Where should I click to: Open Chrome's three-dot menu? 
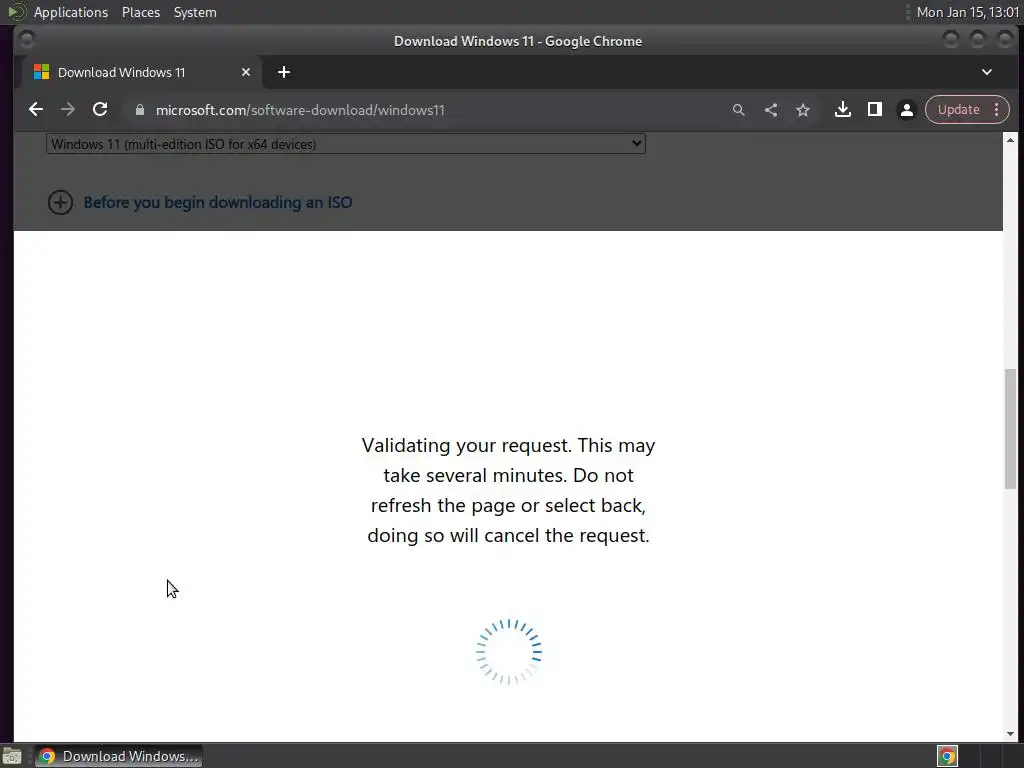pos(997,110)
